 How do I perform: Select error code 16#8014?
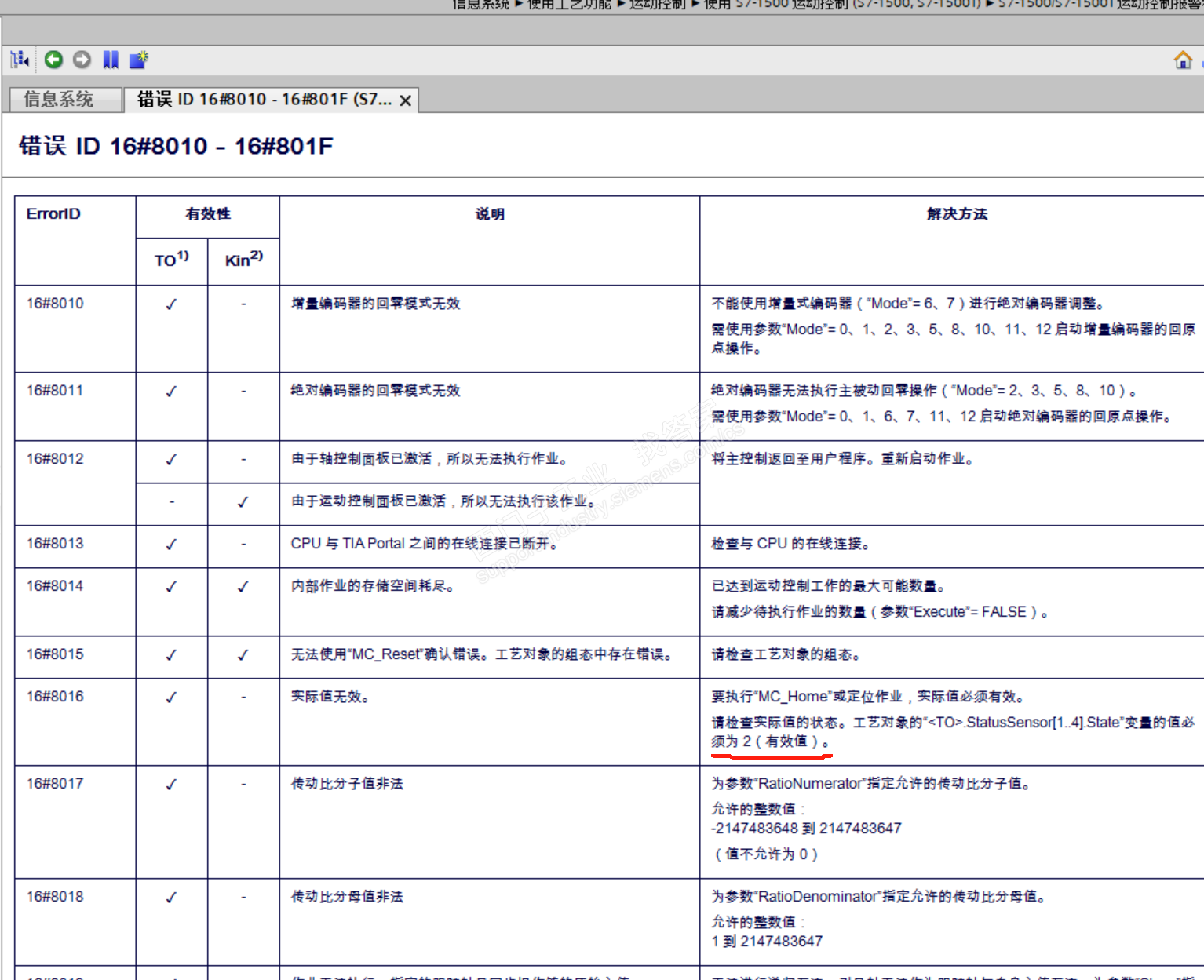[55, 586]
